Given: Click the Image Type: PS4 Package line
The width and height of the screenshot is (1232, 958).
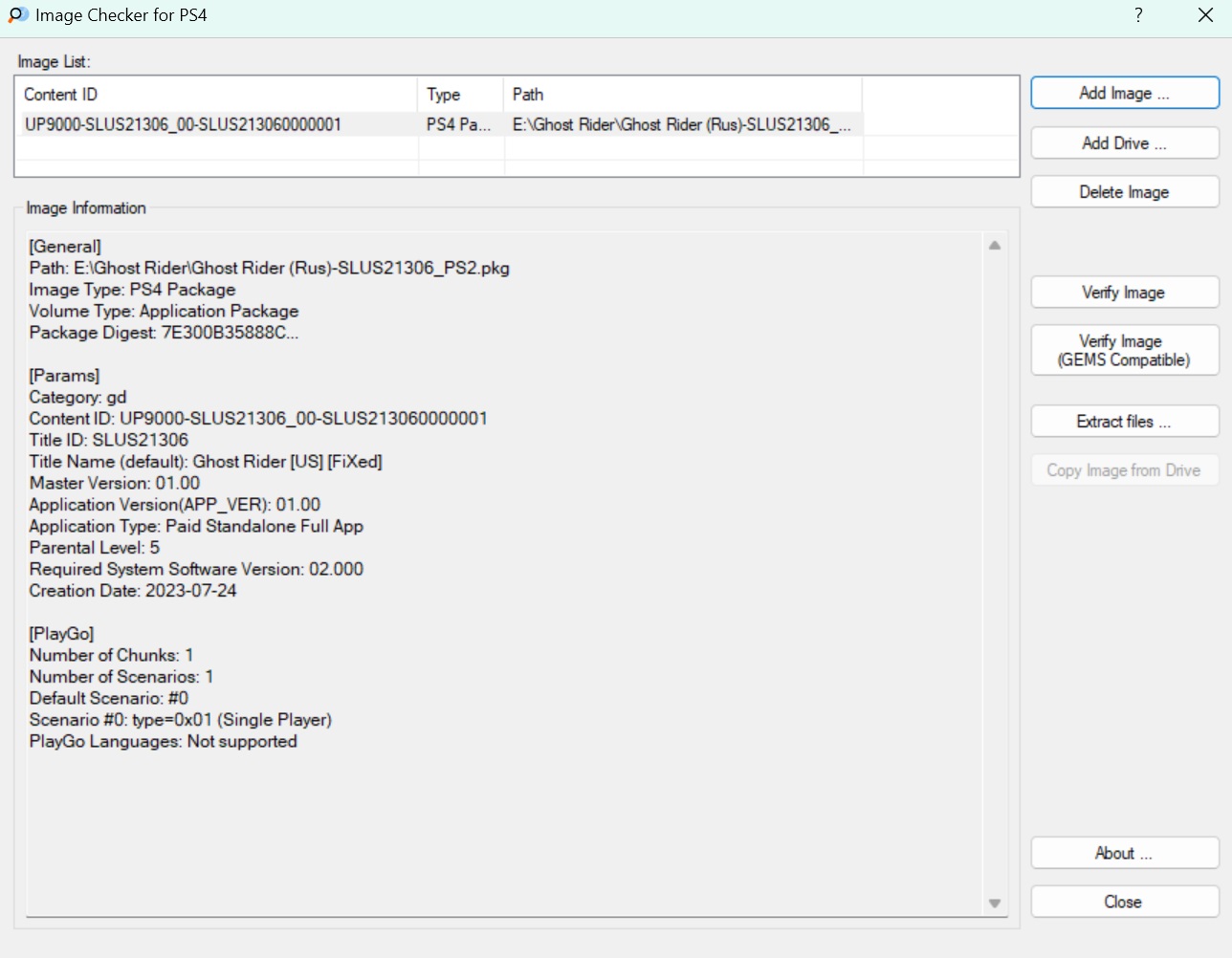Looking at the screenshot, I should click(132, 290).
